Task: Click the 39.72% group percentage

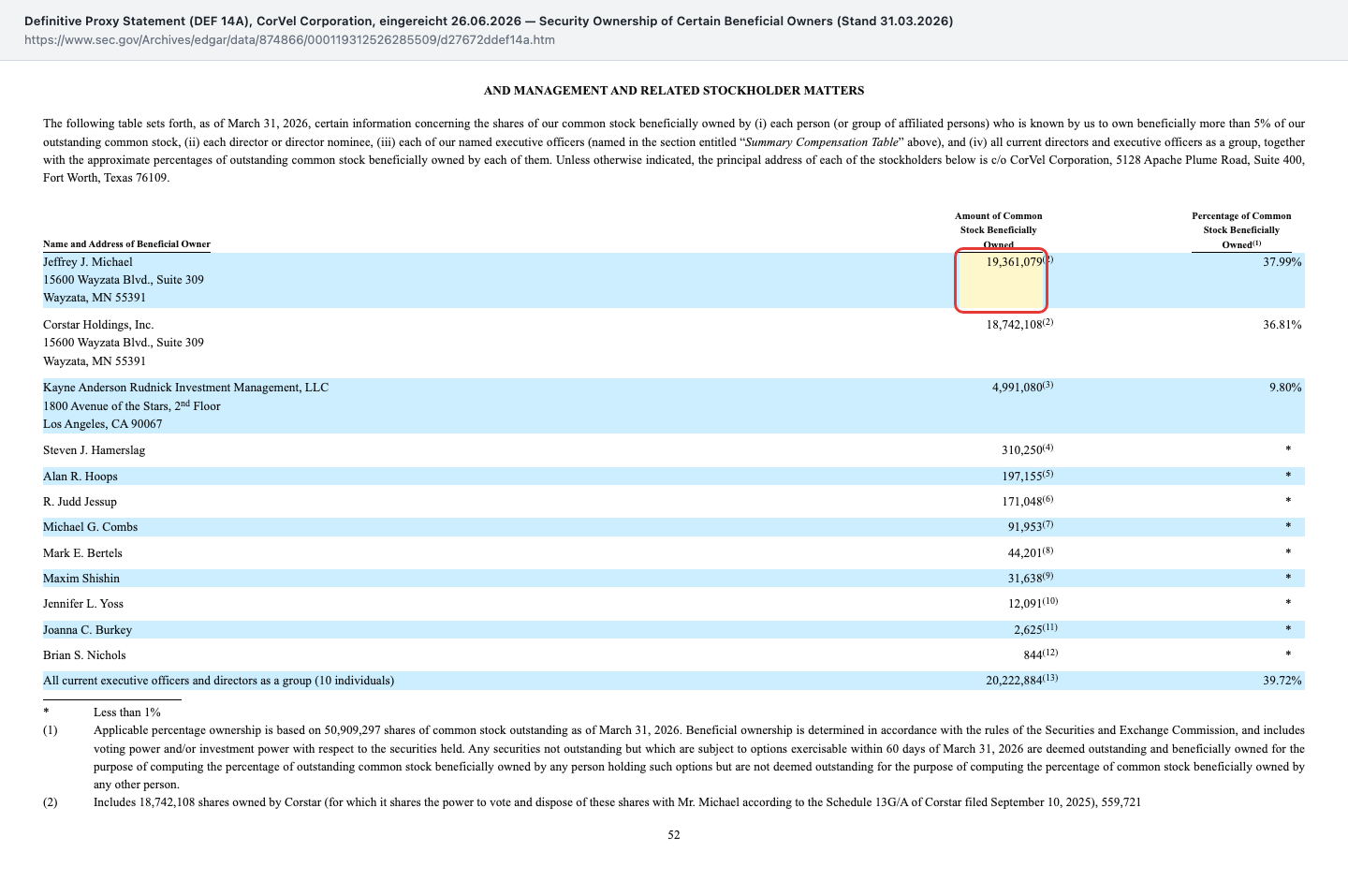Action: click(x=1282, y=681)
